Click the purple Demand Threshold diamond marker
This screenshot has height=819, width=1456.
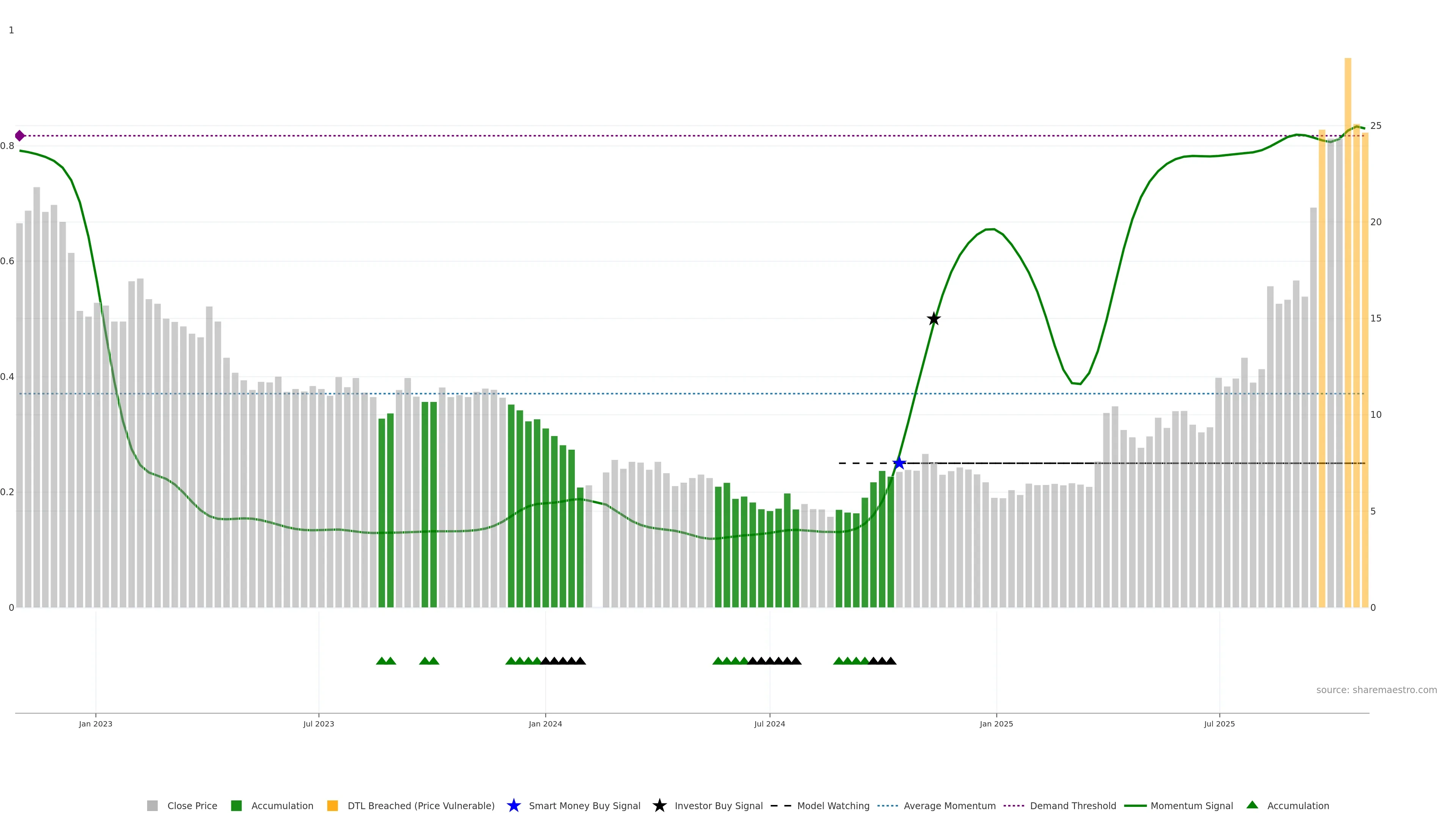[20, 136]
